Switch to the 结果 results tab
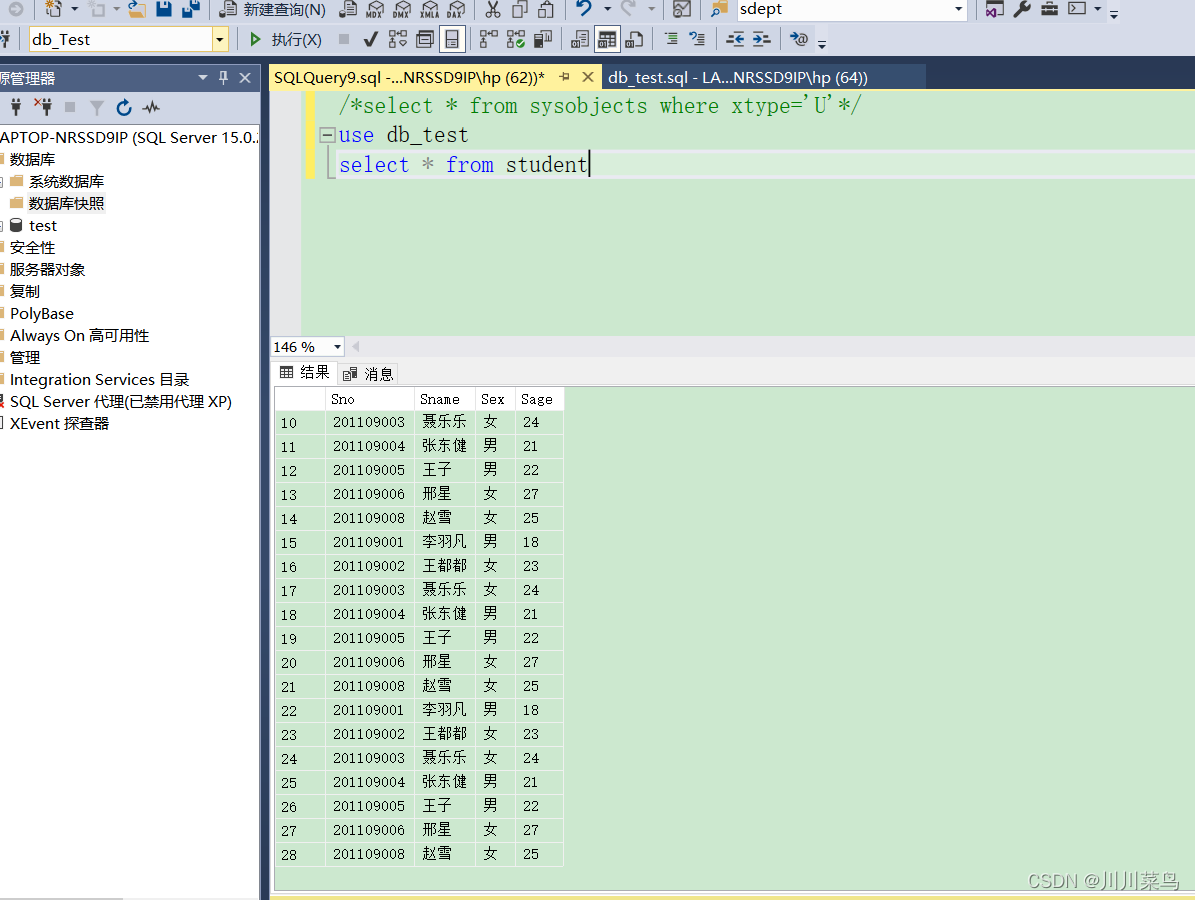The height and width of the screenshot is (900, 1195). (305, 372)
